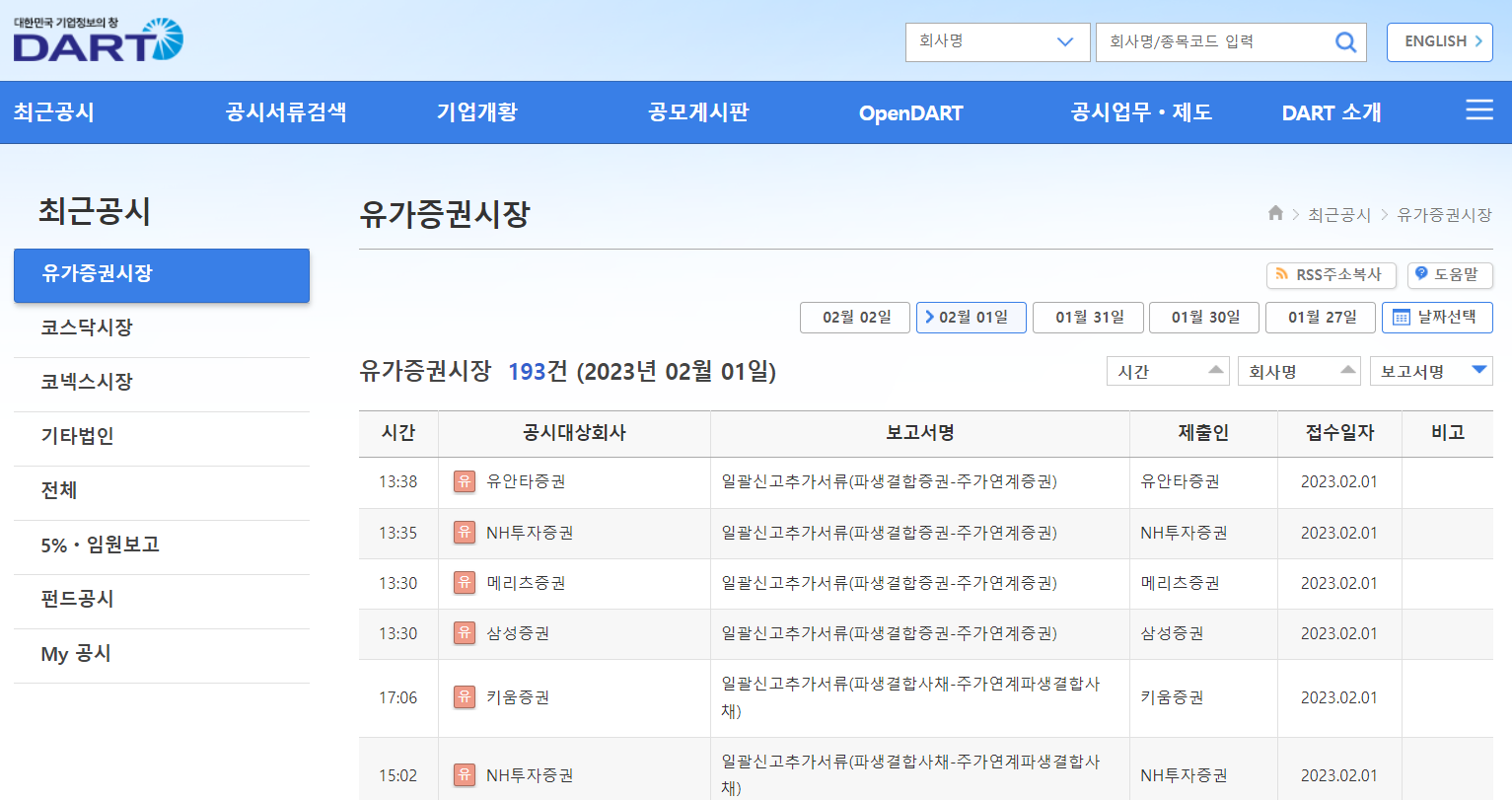1512x800 pixels.
Task: Select 5%·임원보고 in the sidebar
Action: pyautogui.click(x=162, y=546)
